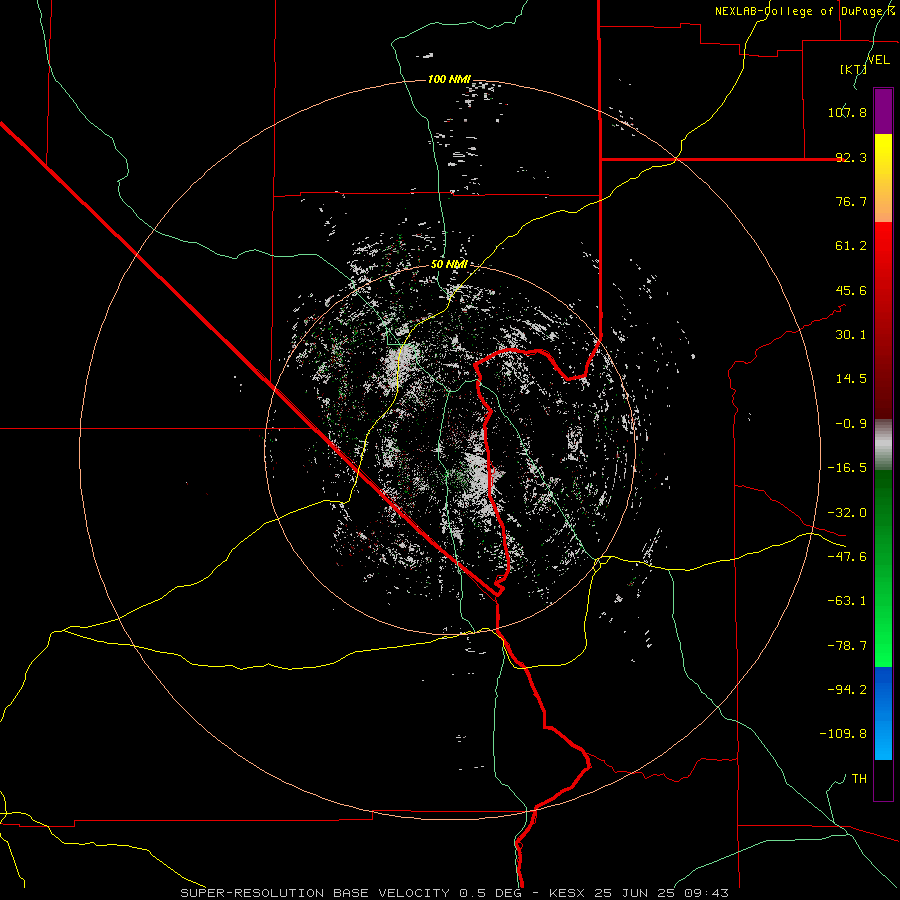Image resolution: width=900 pixels, height=900 pixels.
Task: Click the gray near-zero segment of the color scale
Action: coord(883,445)
